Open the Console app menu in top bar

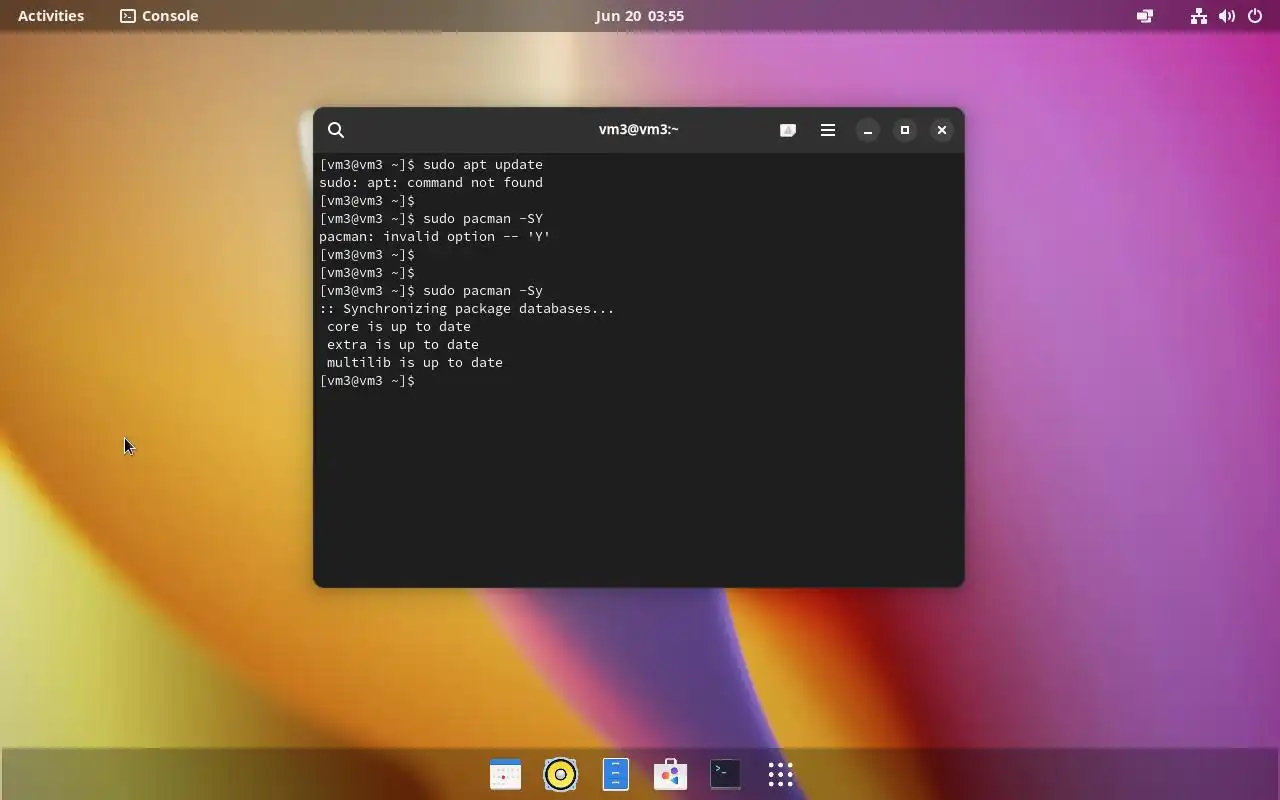pyautogui.click(x=159, y=16)
